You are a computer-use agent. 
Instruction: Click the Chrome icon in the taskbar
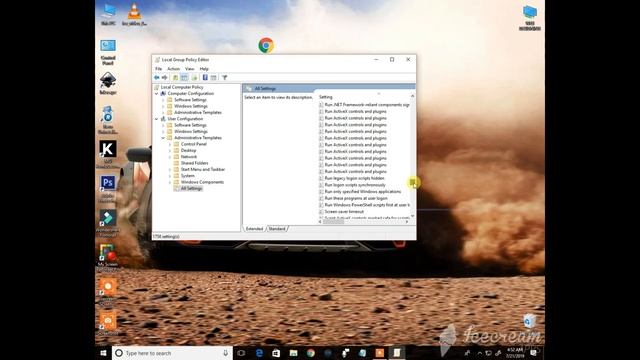[311, 353]
